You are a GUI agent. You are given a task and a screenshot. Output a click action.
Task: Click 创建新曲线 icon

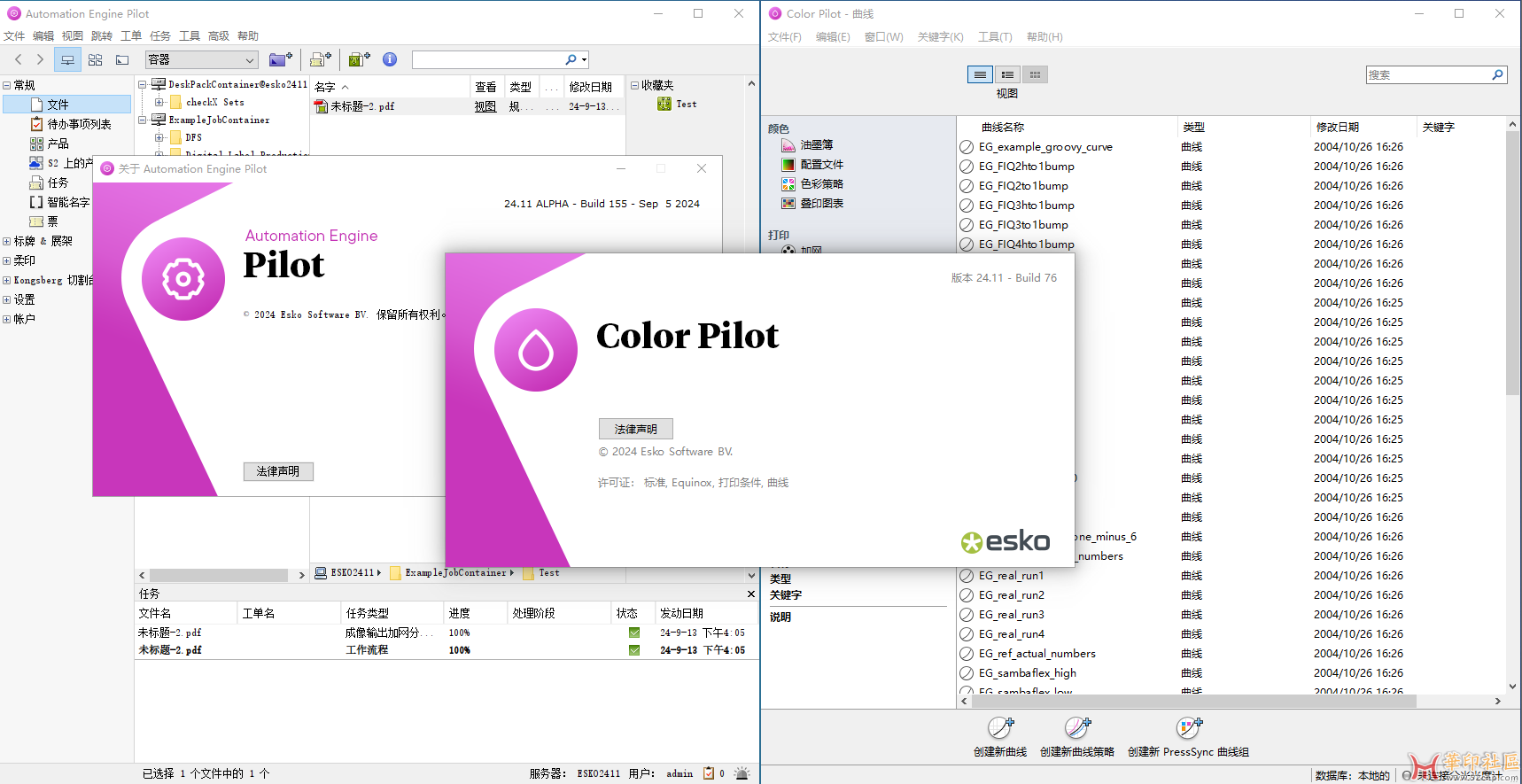[x=1000, y=727]
